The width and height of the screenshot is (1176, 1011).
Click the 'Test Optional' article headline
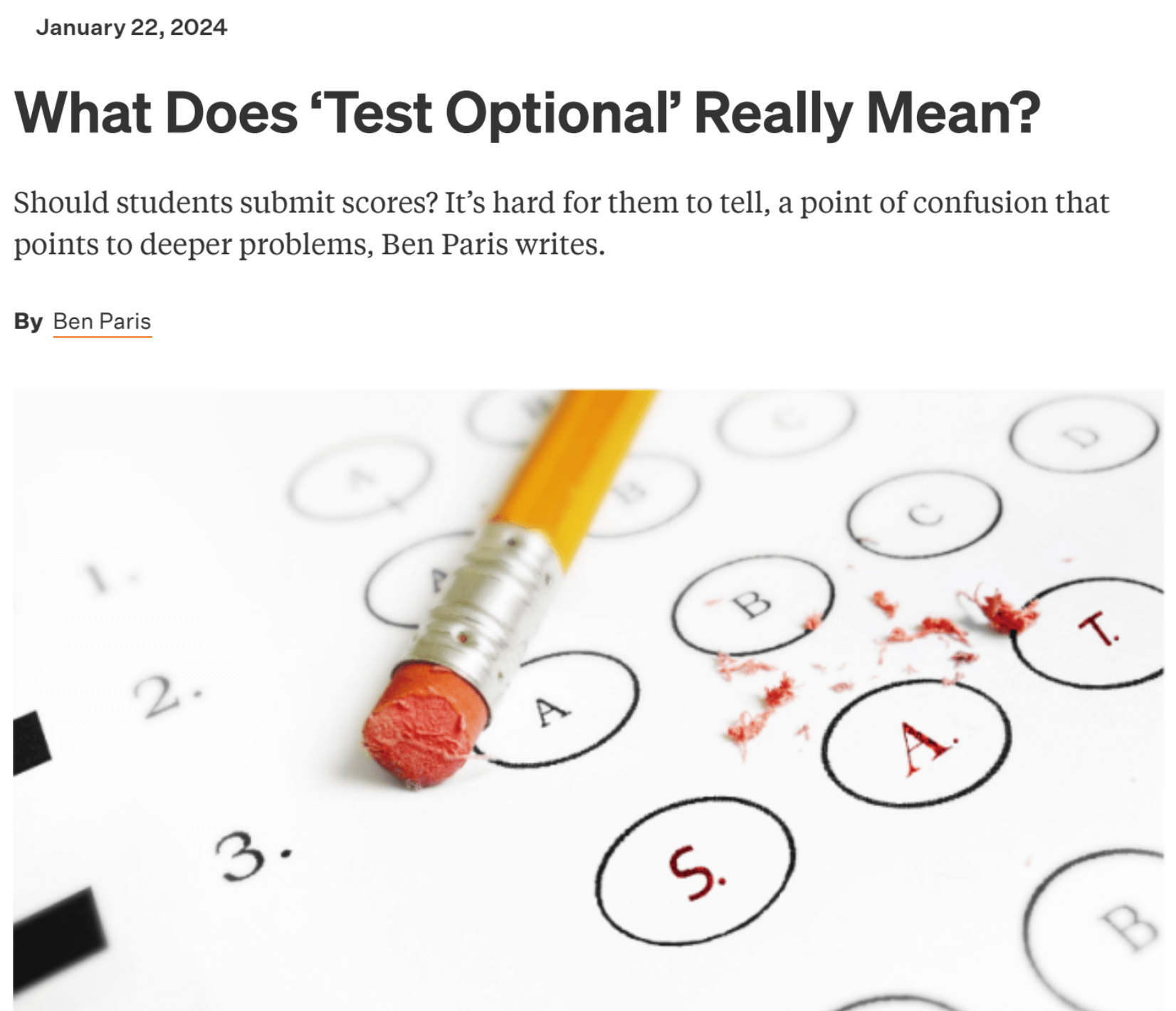click(x=527, y=113)
